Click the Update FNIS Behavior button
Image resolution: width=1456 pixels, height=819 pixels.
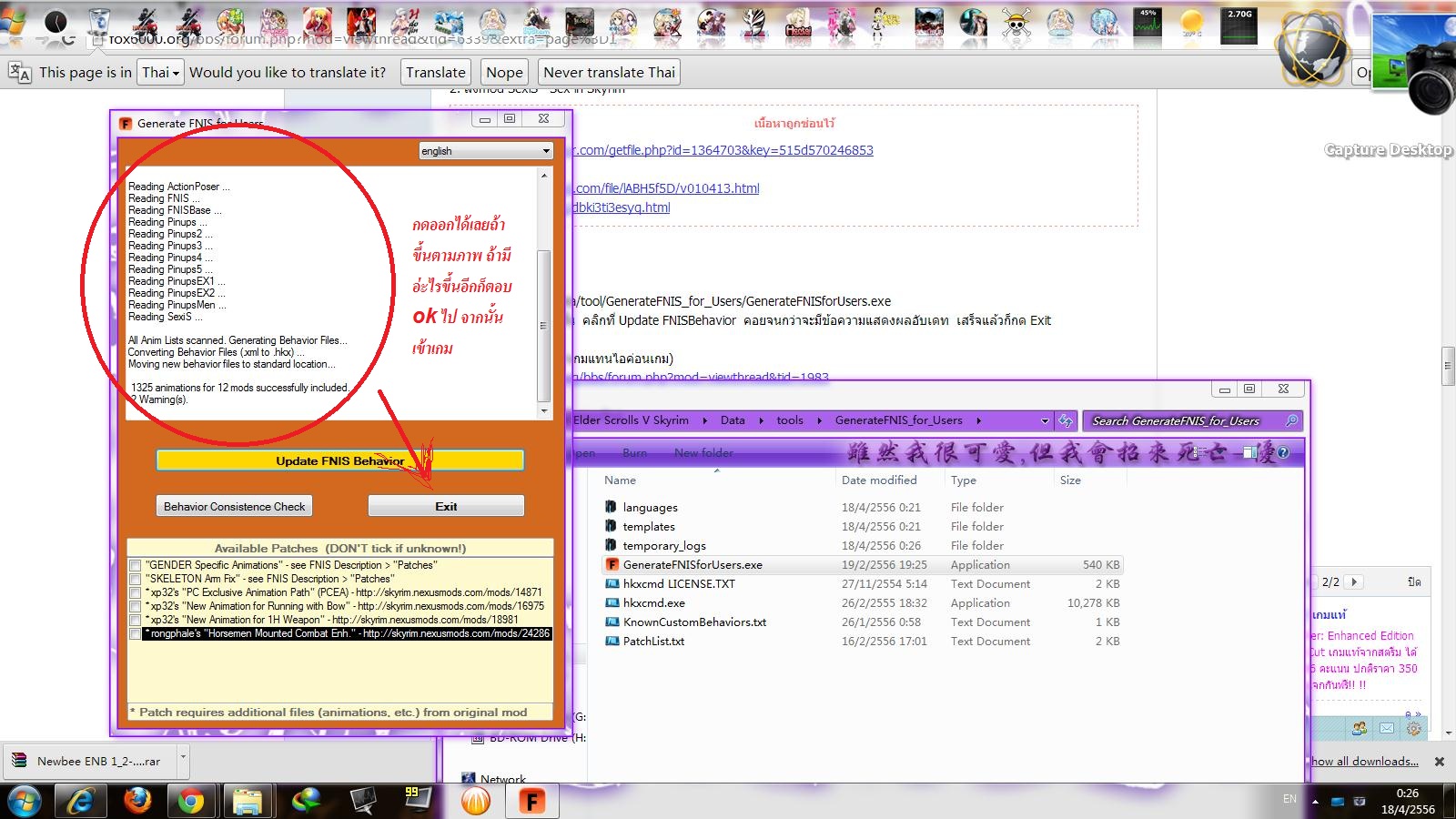coord(340,460)
